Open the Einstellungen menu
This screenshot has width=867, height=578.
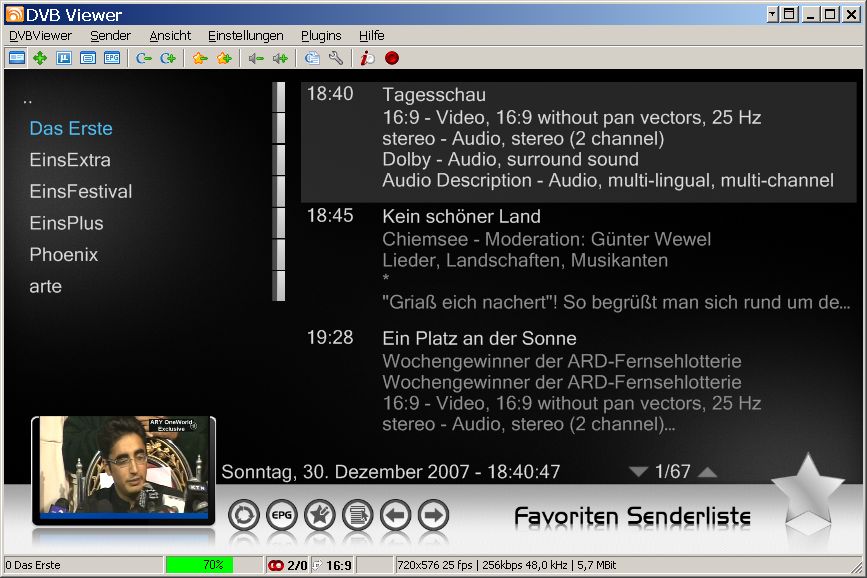[246, 36]
